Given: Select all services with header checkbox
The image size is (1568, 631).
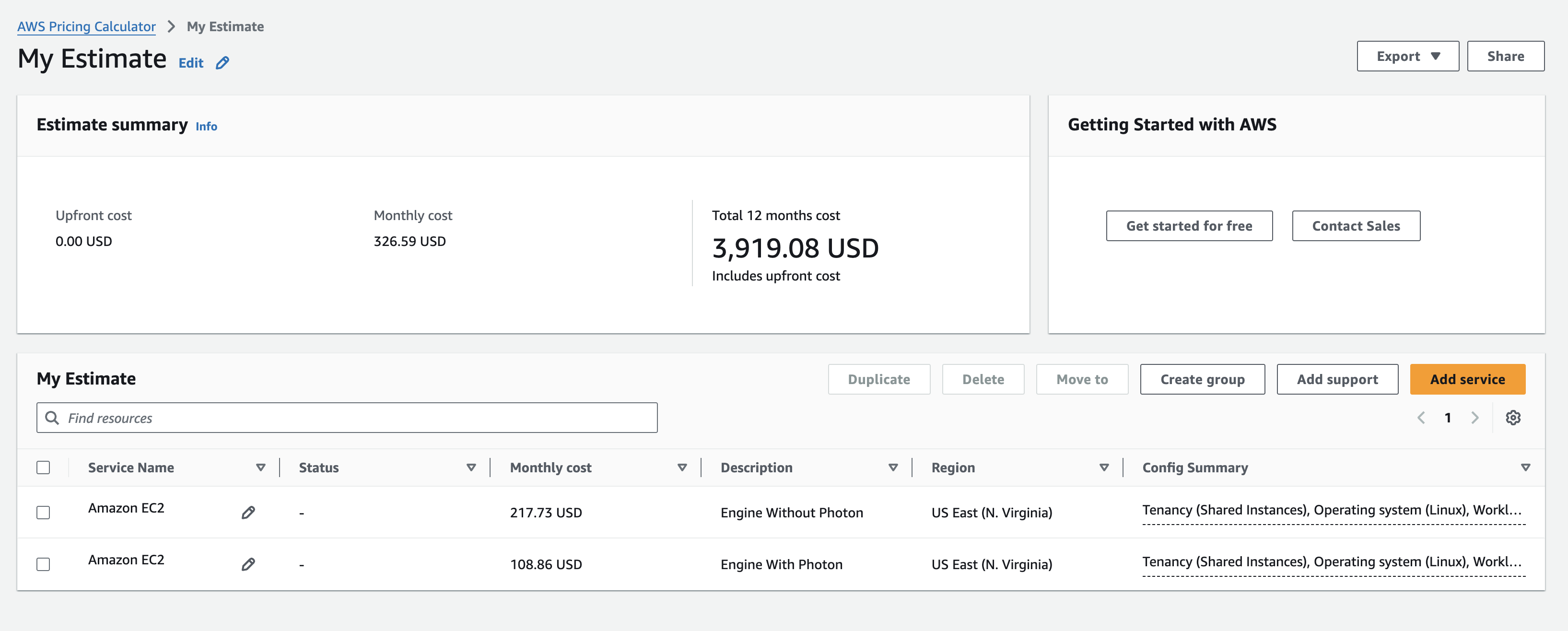Looking at the screenshot, I should click(x=43, y=467).
